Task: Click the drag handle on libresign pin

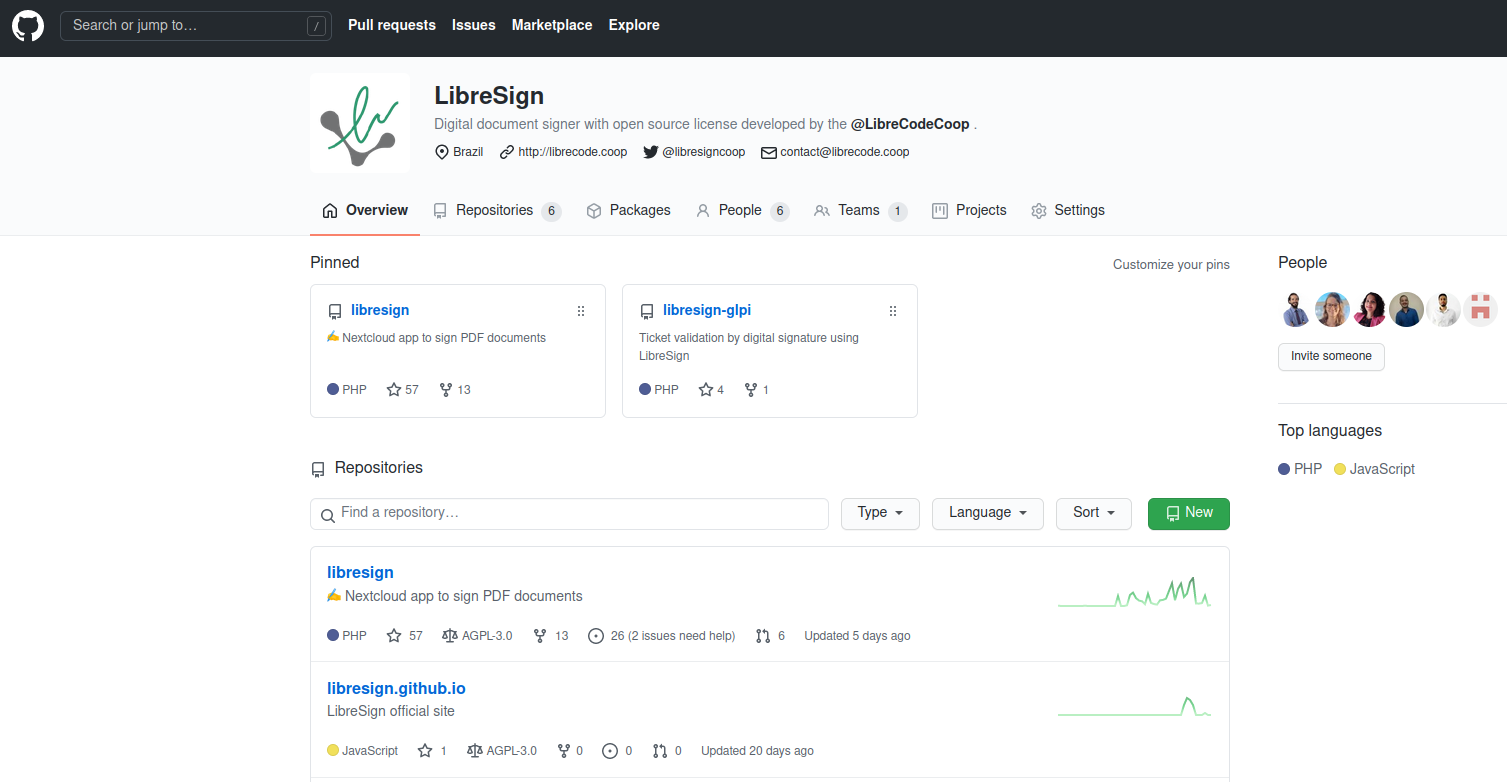Action: [581, 311]
